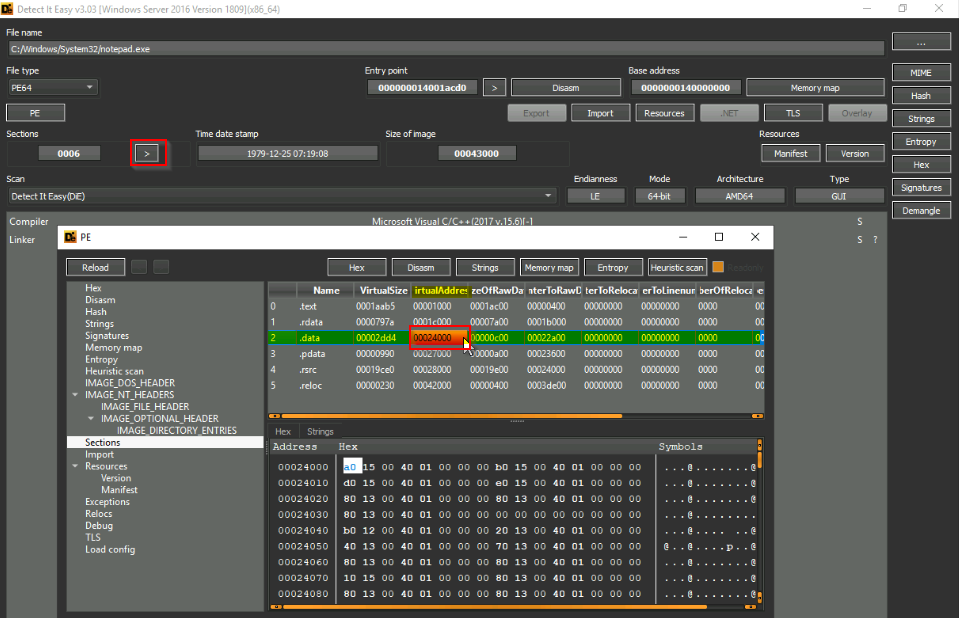This screenshot has height=618, width=959.
Task: Click the '>' button next to Entry point
Action: click(x=494, y=87)
